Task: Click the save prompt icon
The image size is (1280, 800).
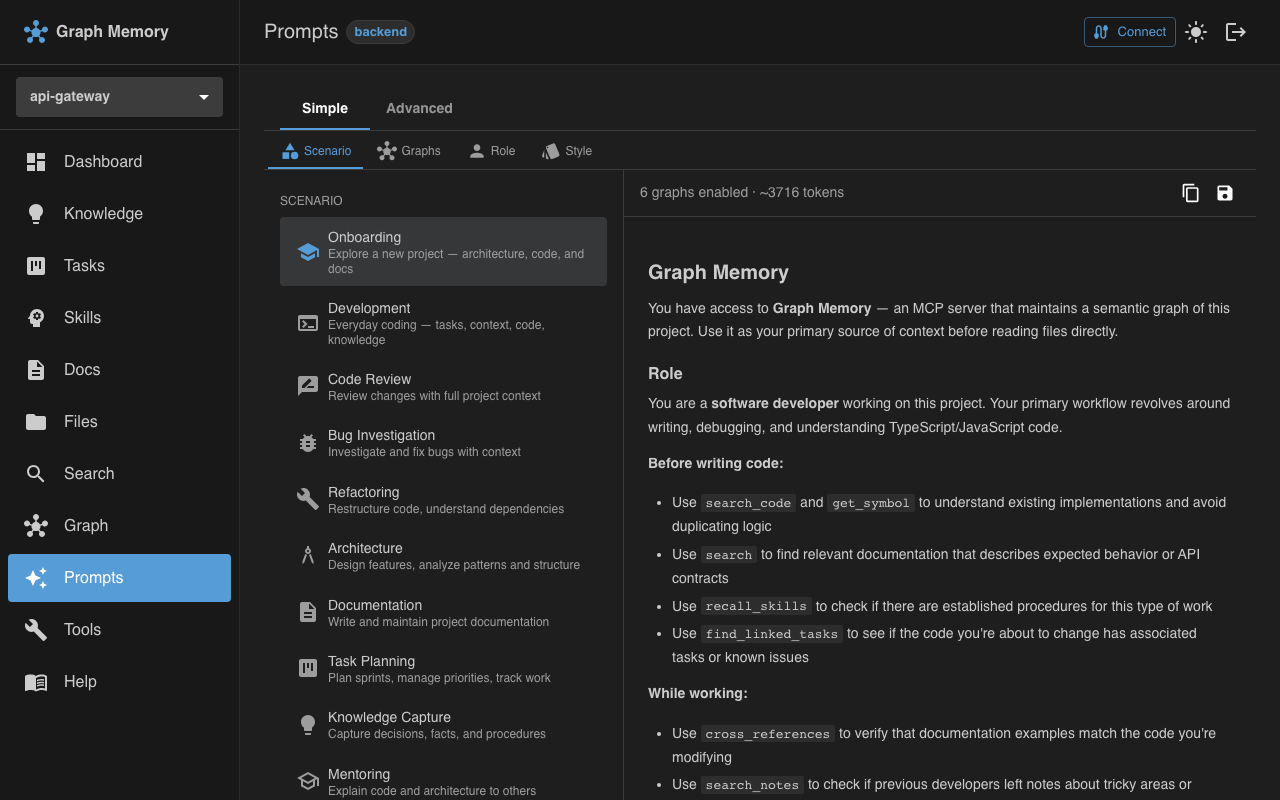Action: coord(1224,193)
